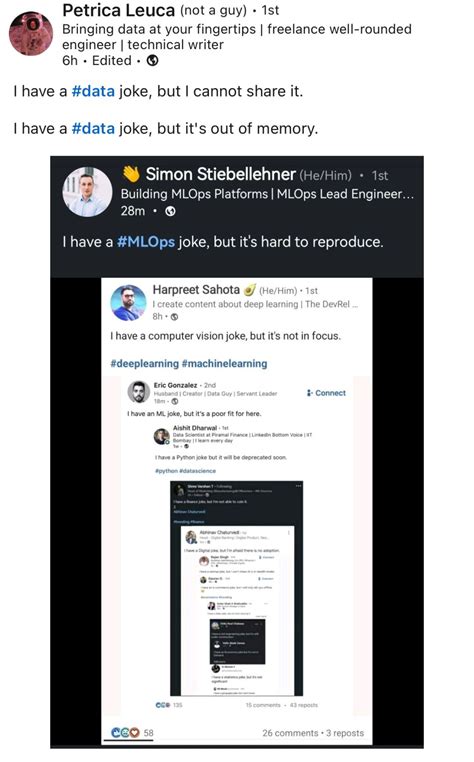The width and height of the screenshot is (474, 762).
Task: Open Eric Gonzalez's profile avatar
Action: [139, 392]
